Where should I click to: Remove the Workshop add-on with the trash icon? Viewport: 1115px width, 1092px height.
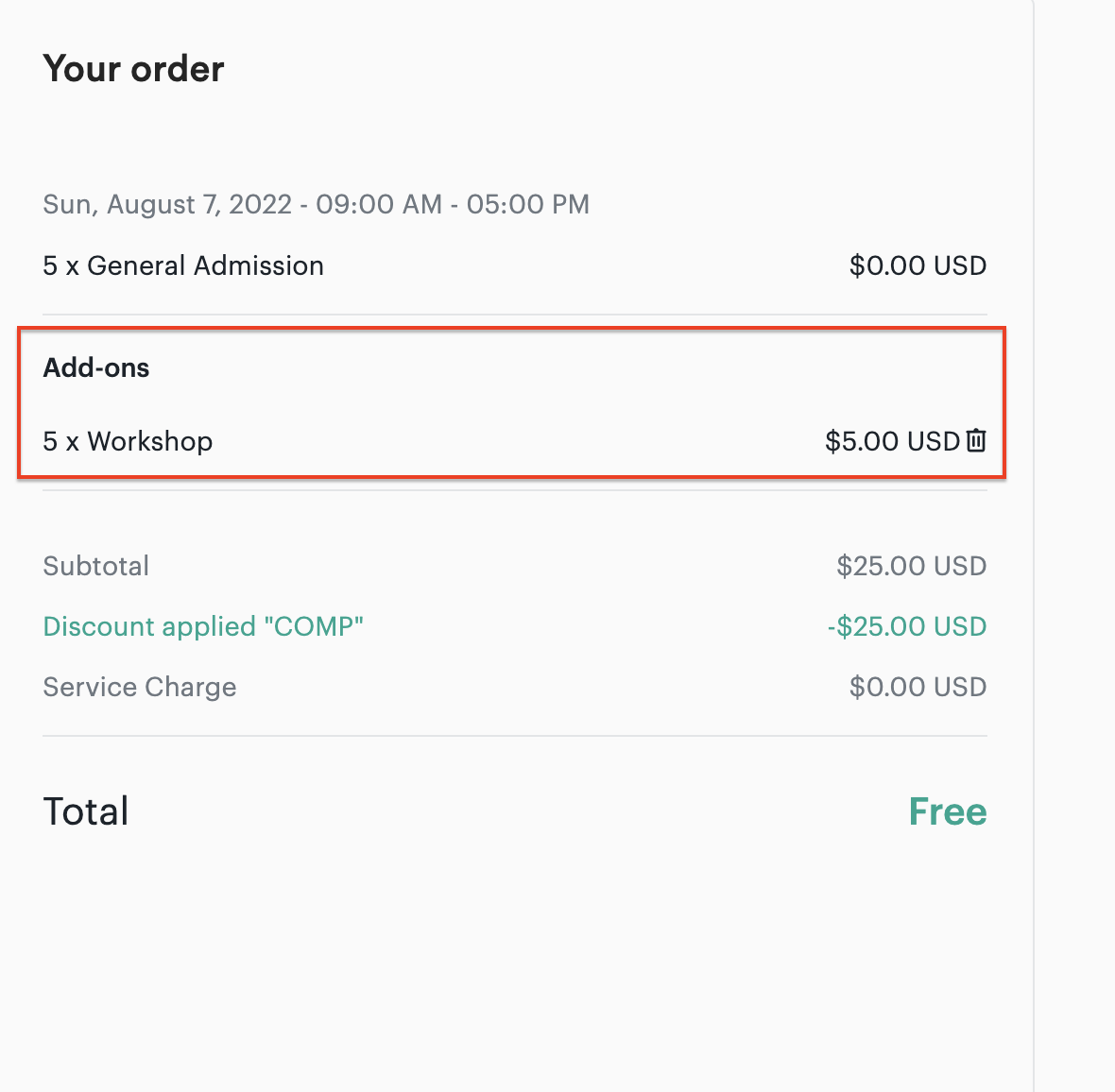(976, 441)
